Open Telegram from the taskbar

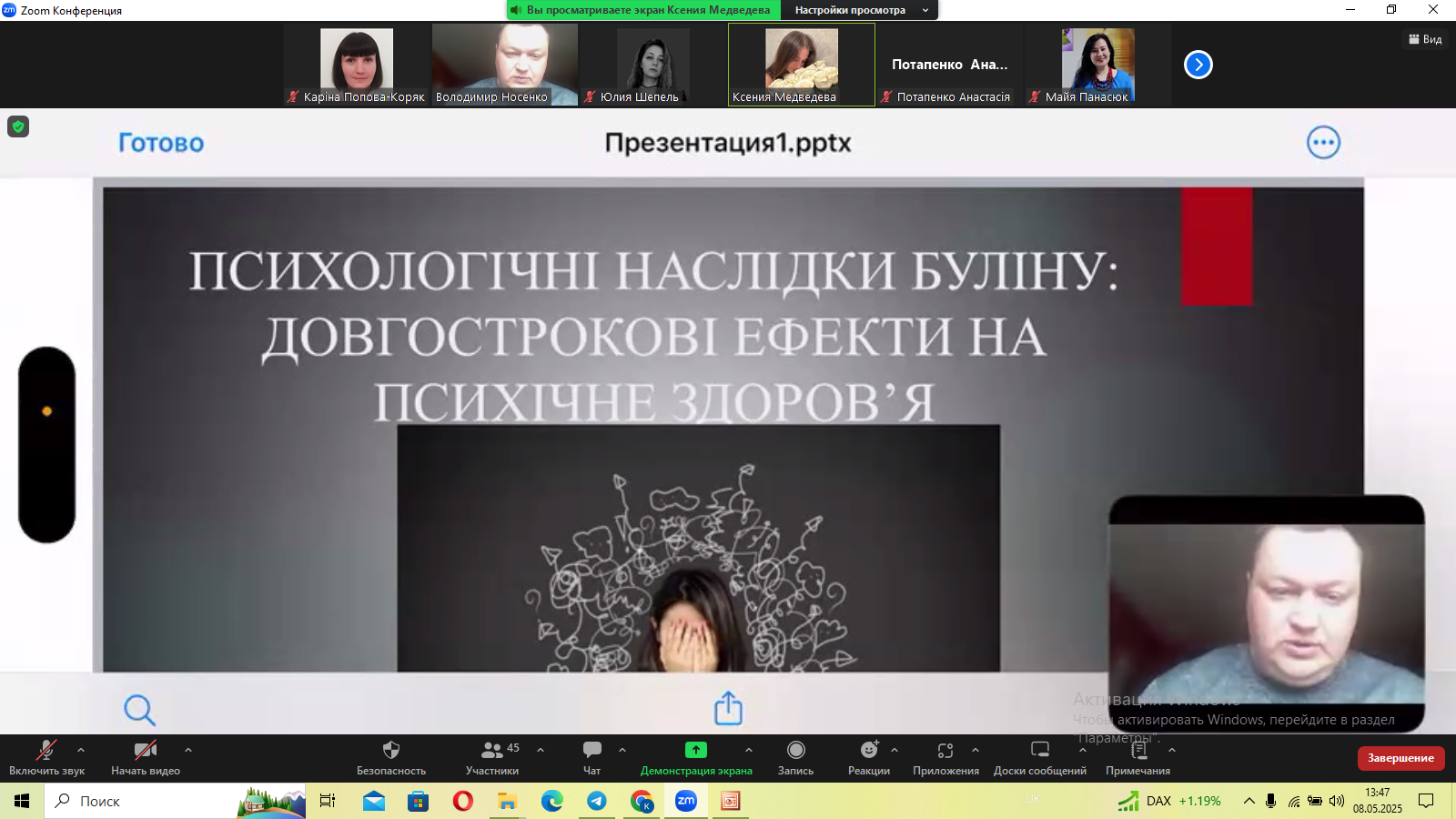597,801
